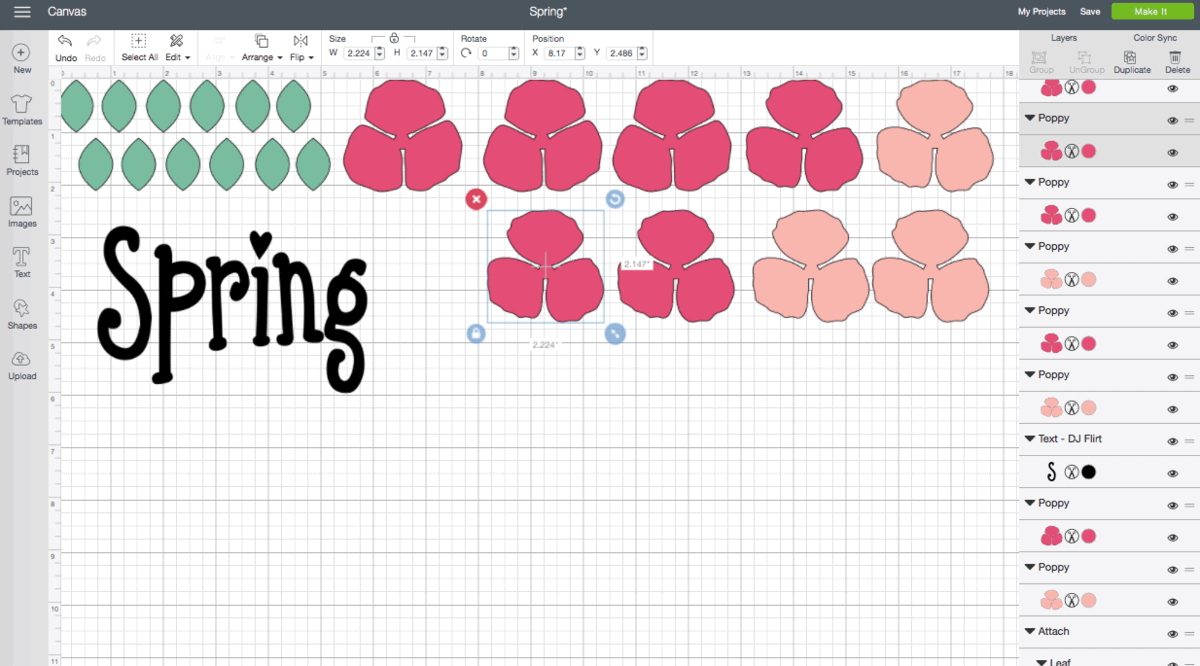Select the Text - DJ Flirt layer name

click(1070, 439)
